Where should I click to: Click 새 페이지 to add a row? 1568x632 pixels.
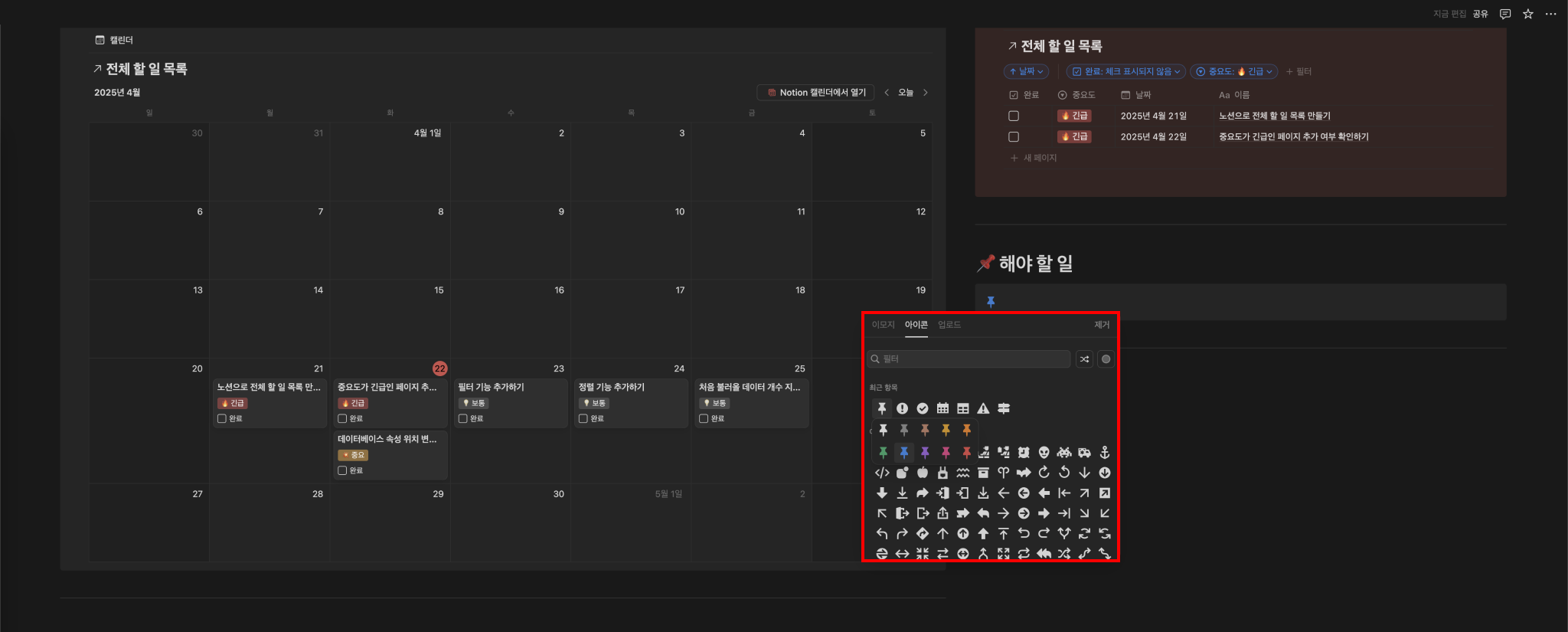pos(1034,158)
